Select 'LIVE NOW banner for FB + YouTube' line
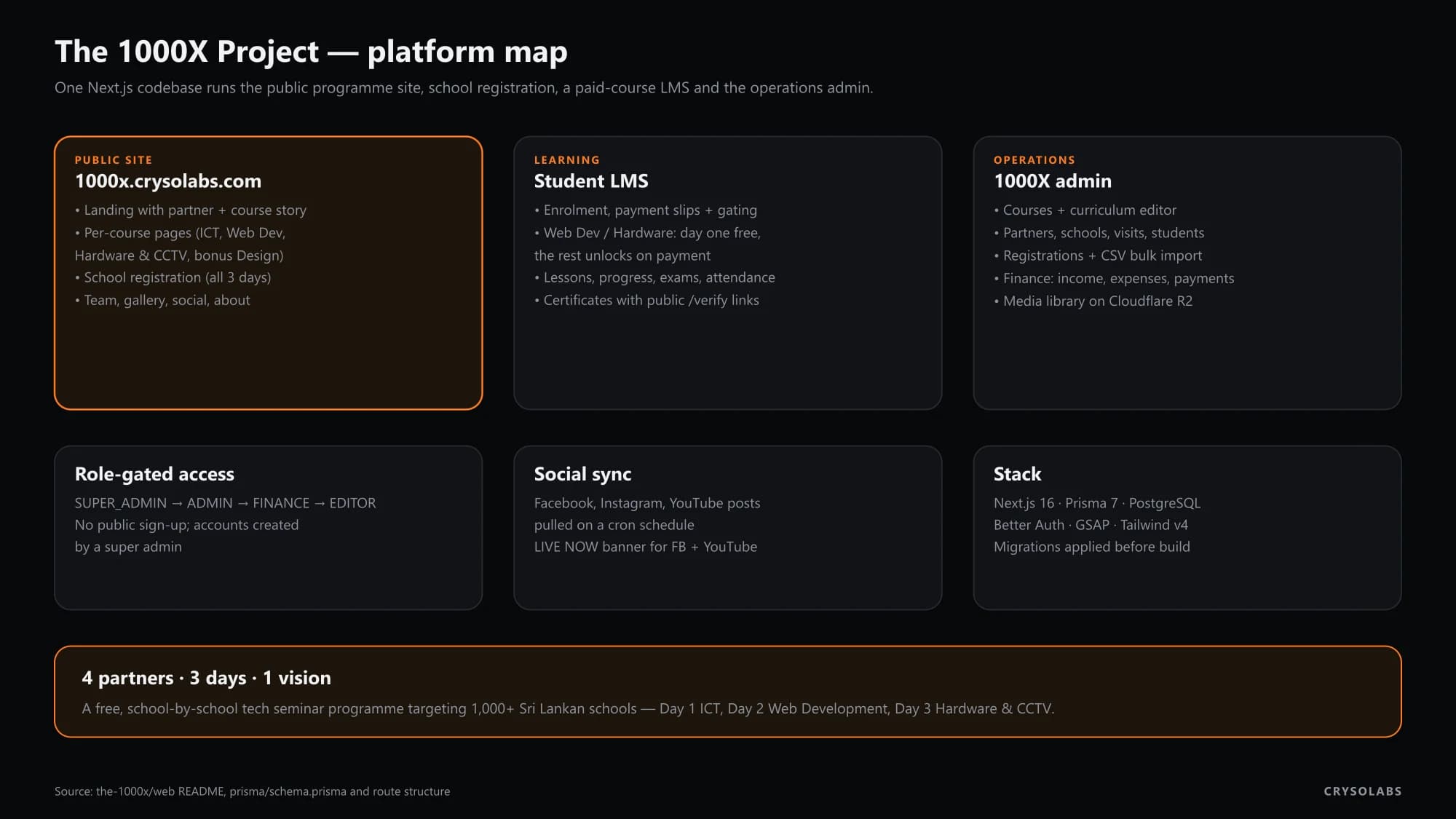This screenshot has height=819, width=1456. click(646, 547)
